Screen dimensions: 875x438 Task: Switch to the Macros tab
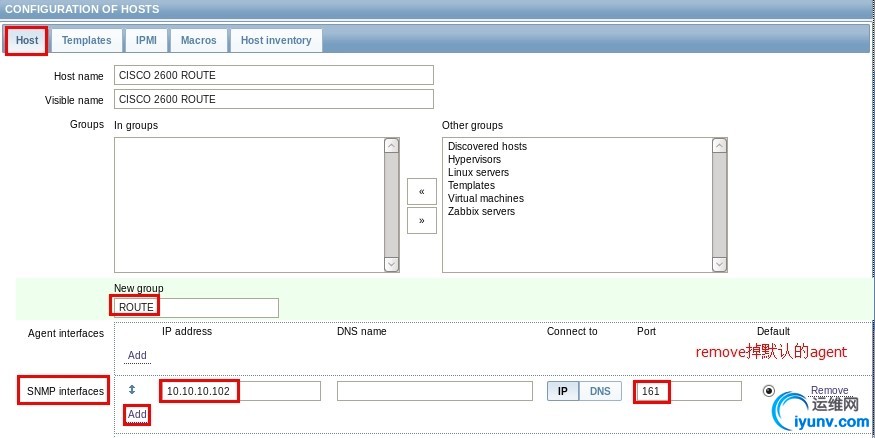[199, 40]
